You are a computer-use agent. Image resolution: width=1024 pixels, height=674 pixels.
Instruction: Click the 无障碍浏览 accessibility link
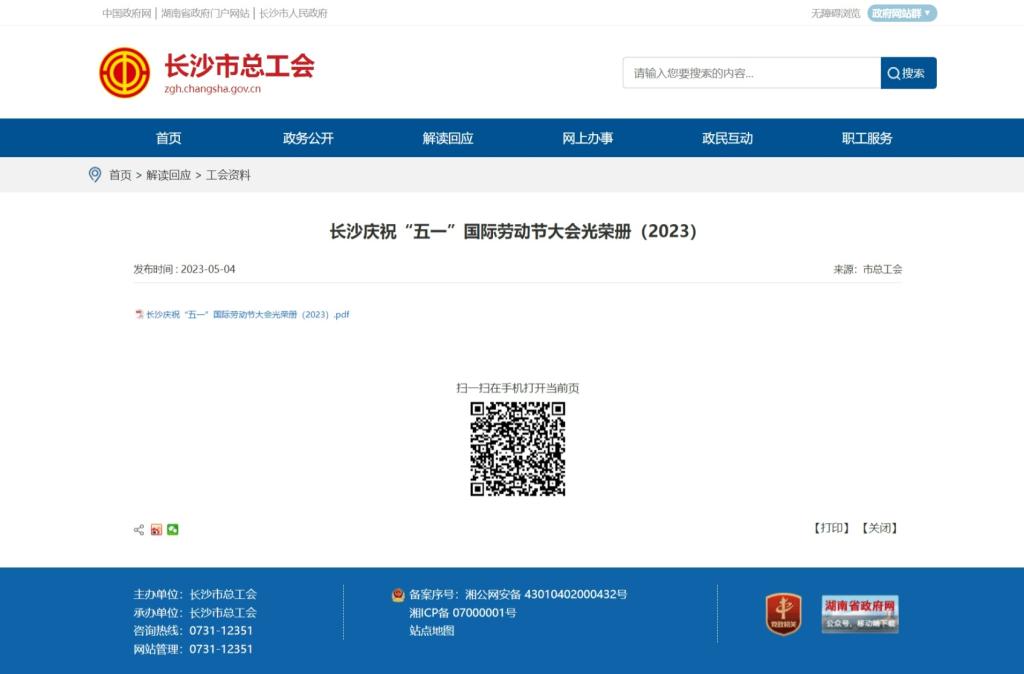[x=835, y=13]
